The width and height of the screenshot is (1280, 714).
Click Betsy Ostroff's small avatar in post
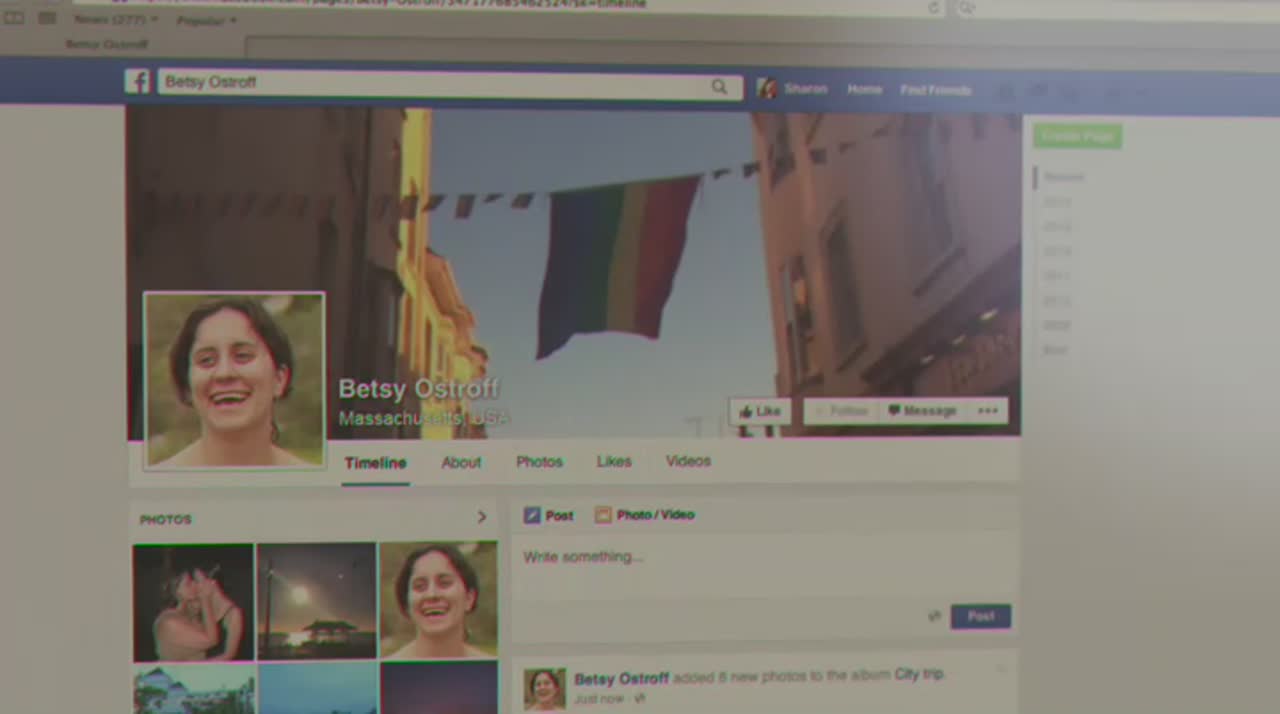coord(545,689)
